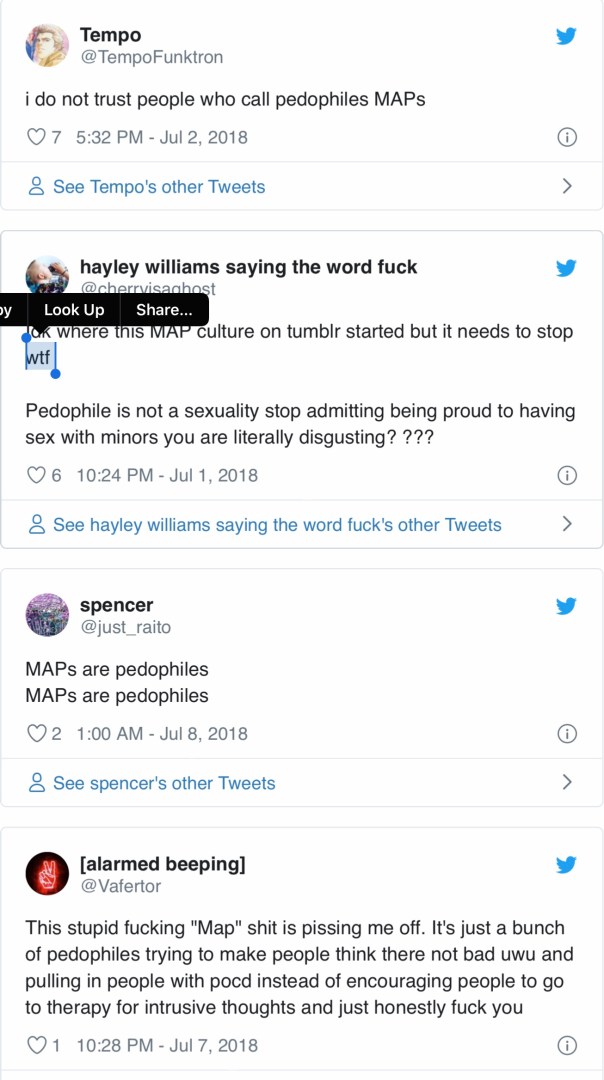This screenshot has height=1080, width=604.
Task: Open the info icon on the 10:24 PM Jul 1 tweet
Action: tap(566, 475)
